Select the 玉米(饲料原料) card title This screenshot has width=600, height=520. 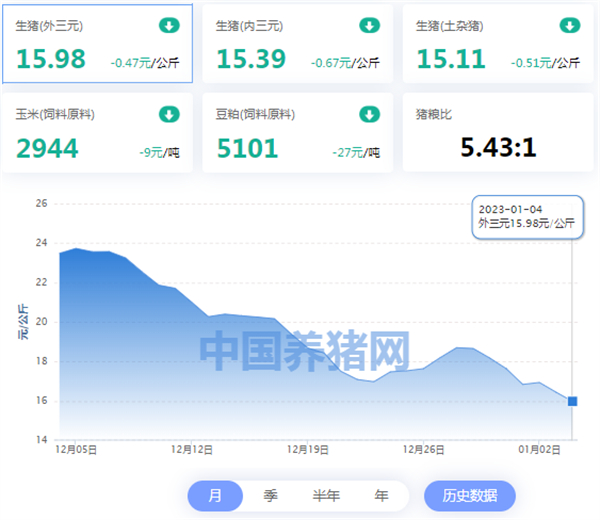55,114
